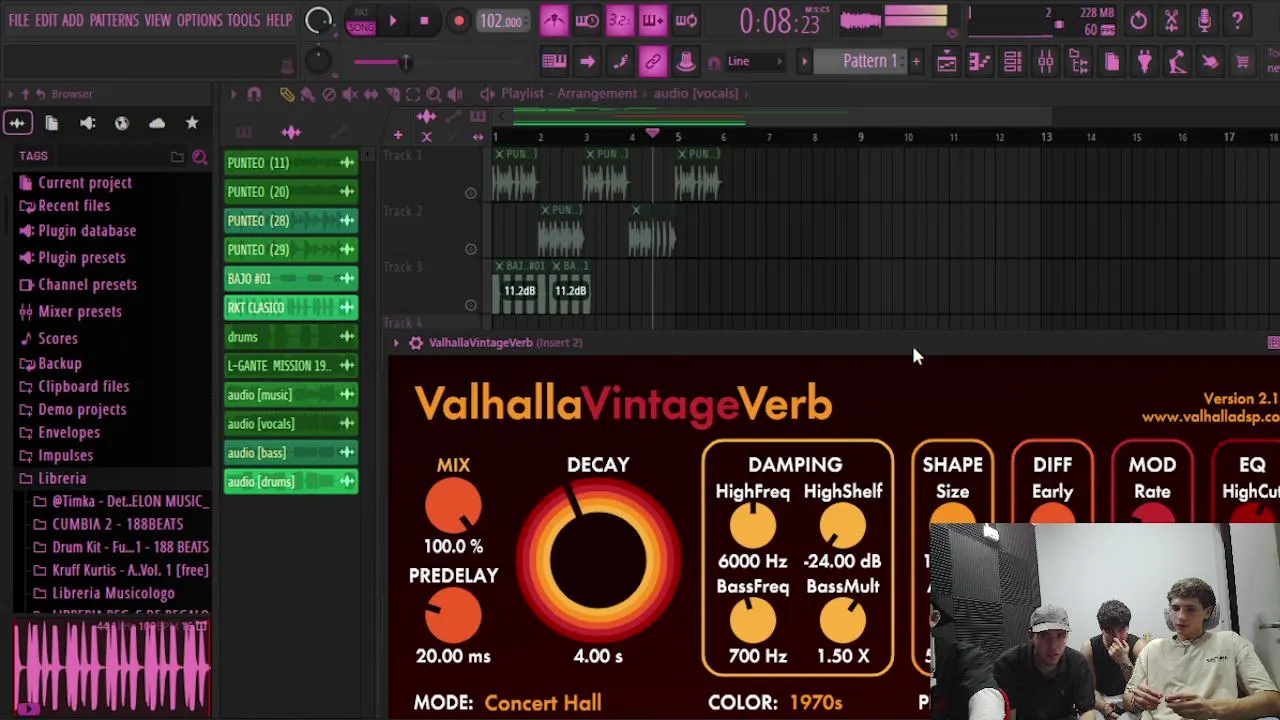The image size is (1280, 720).
Task: Open the HELP menu
Action: (x=279, y=20)
